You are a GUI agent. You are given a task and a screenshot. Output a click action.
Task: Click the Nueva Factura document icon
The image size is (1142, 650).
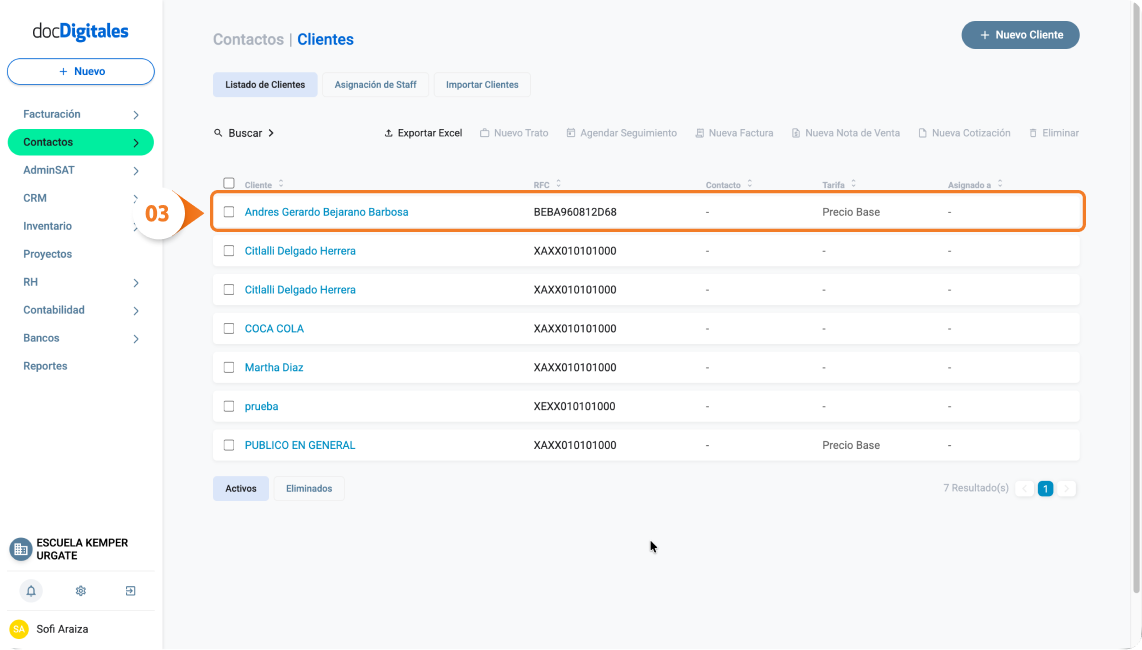click(700, 133)
